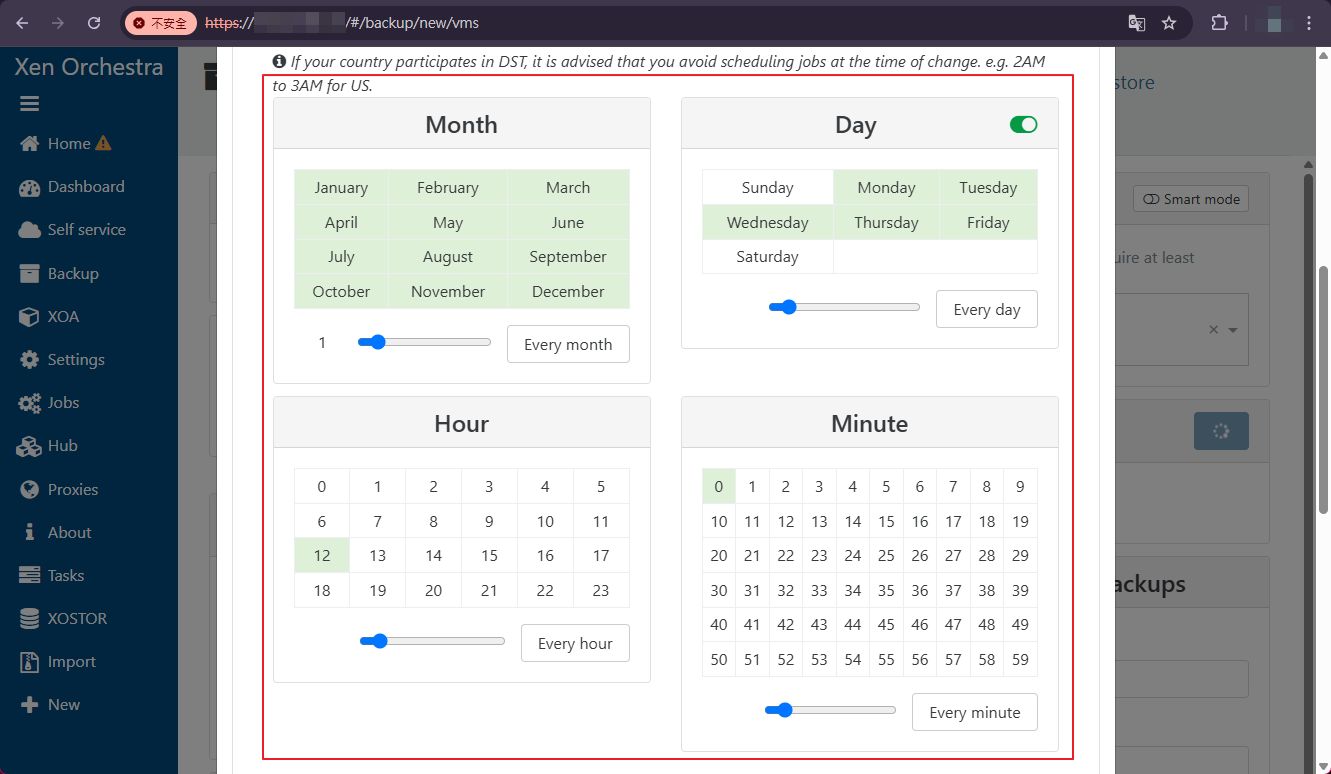The image size is (1331, 774).
Task: Click the browser address bar URL
Action: click(342, 22)
